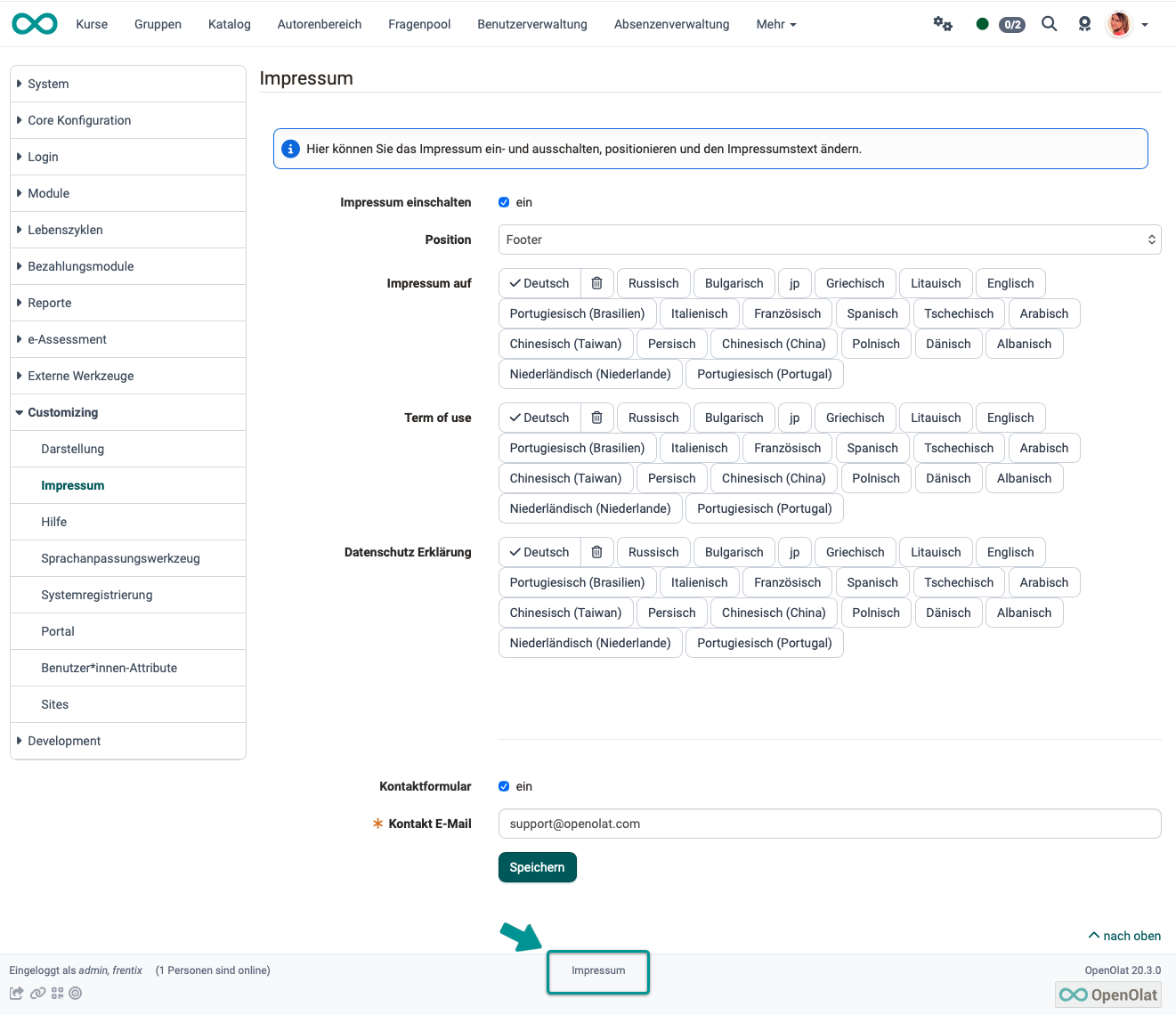Screen dimensions: 1176x1015
Task: Click the QR code icon in footer
Action: (x=57, y=994)
